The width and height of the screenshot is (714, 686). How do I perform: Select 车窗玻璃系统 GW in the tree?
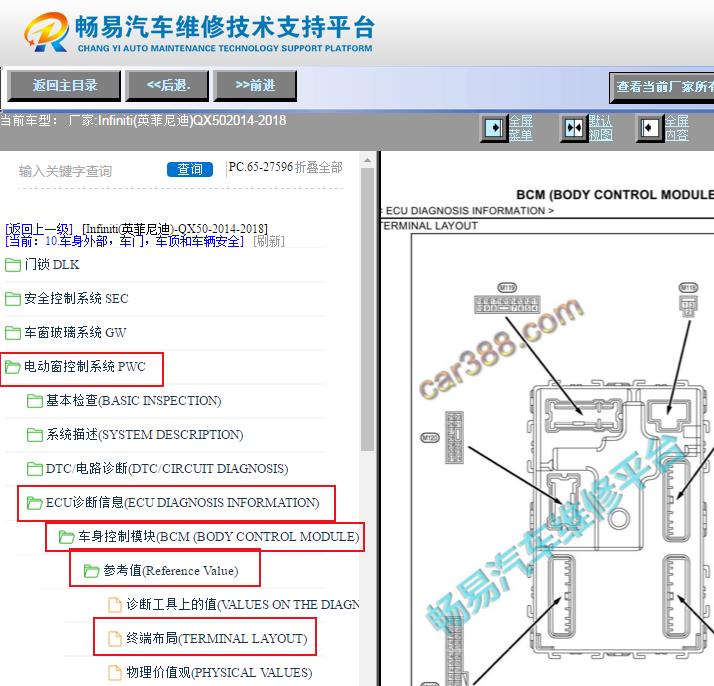pos(75,333)
